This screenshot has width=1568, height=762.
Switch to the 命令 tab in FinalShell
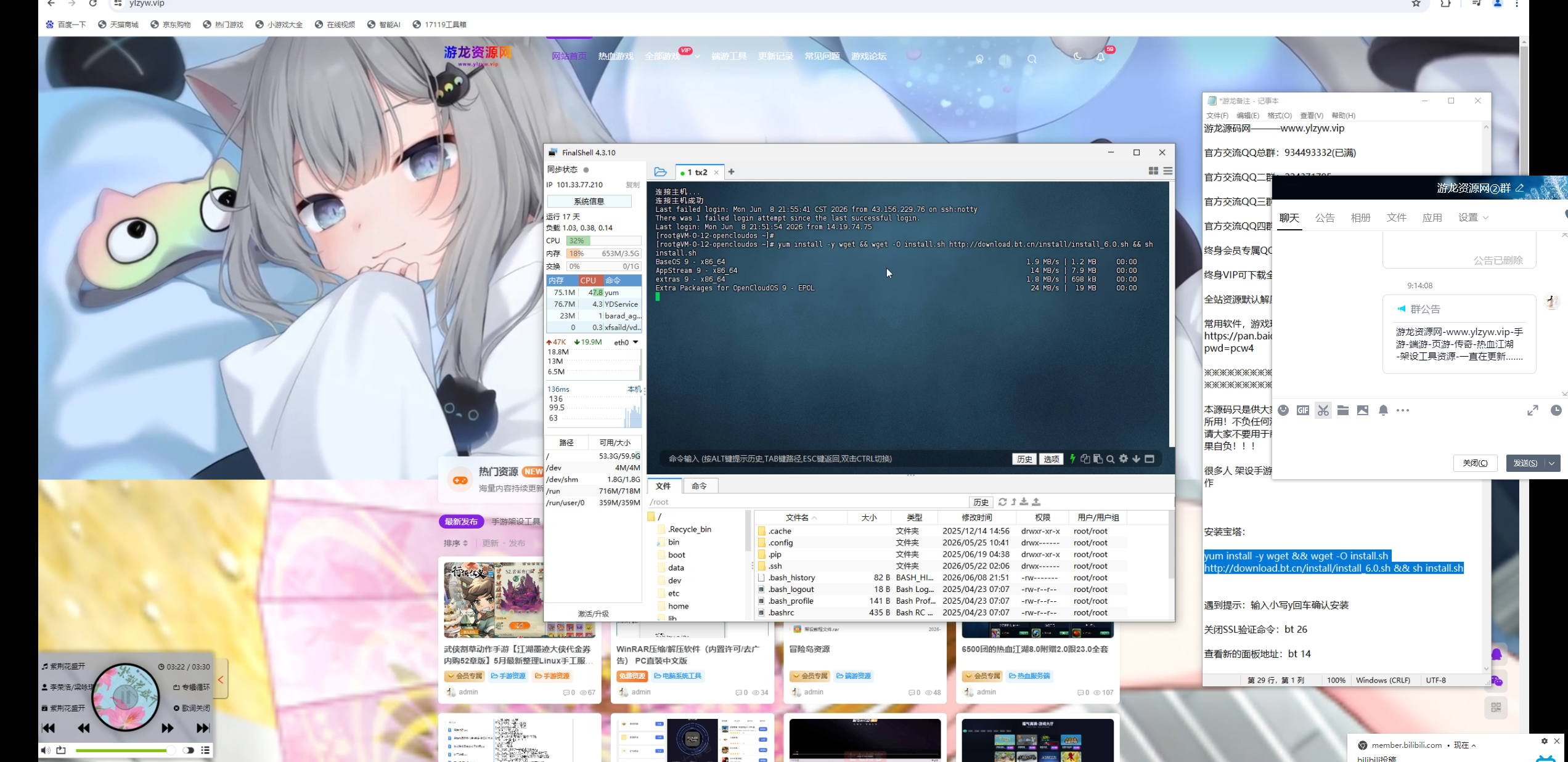click(x=699, y=486)
